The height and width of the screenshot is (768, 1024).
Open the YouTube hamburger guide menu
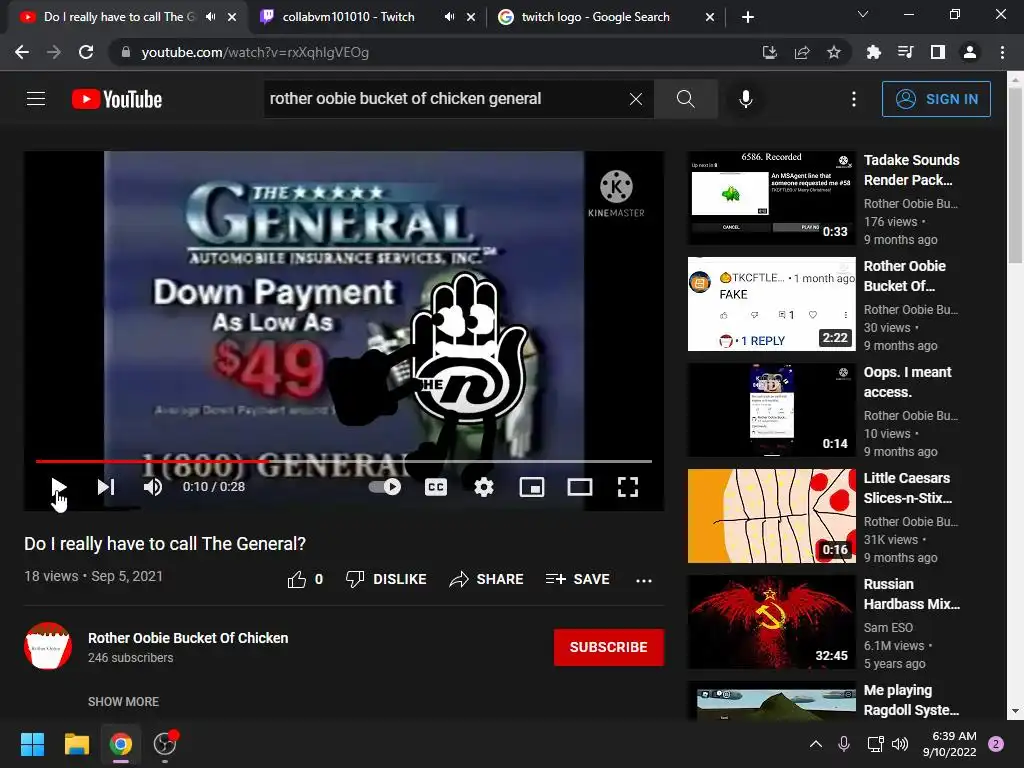point(36,99)
